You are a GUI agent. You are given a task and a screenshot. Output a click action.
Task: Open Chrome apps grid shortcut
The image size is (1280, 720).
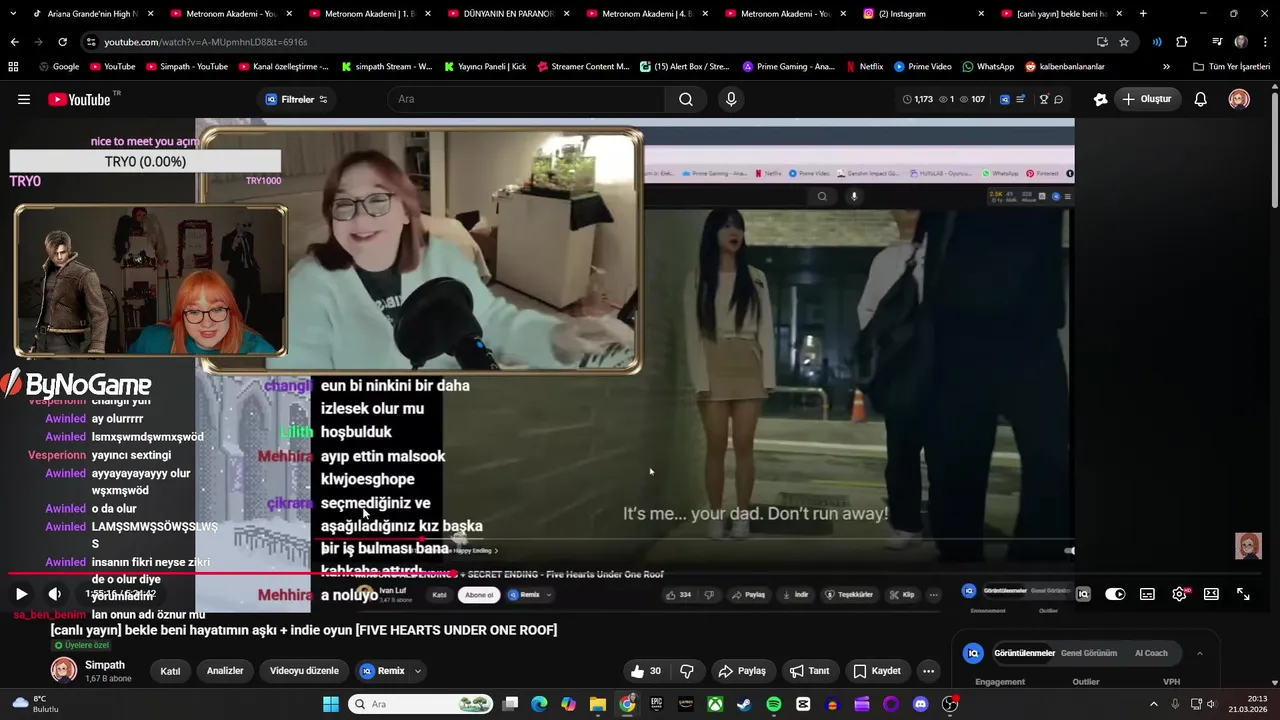[x=13, y=67]
